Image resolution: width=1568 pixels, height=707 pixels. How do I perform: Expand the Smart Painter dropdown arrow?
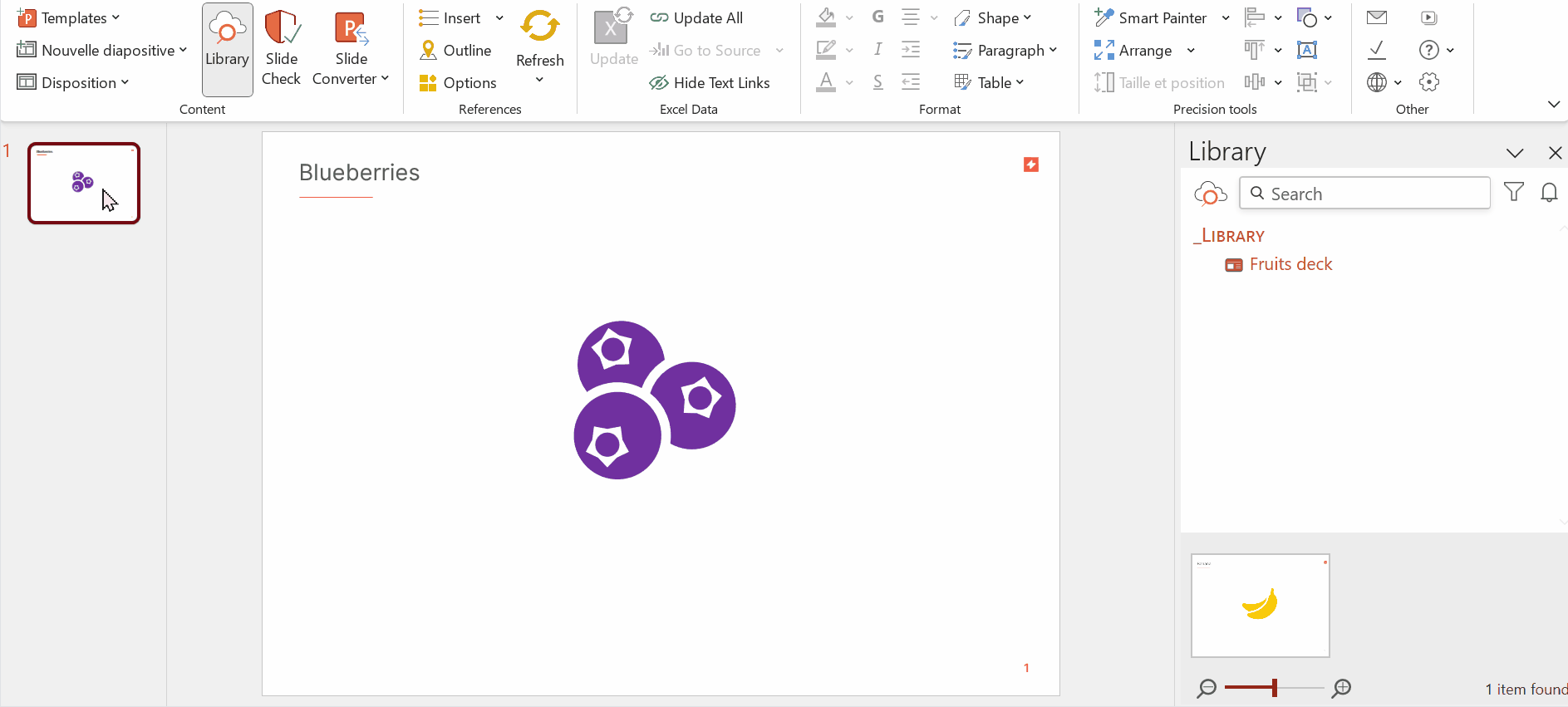(x=1226, y=17)
